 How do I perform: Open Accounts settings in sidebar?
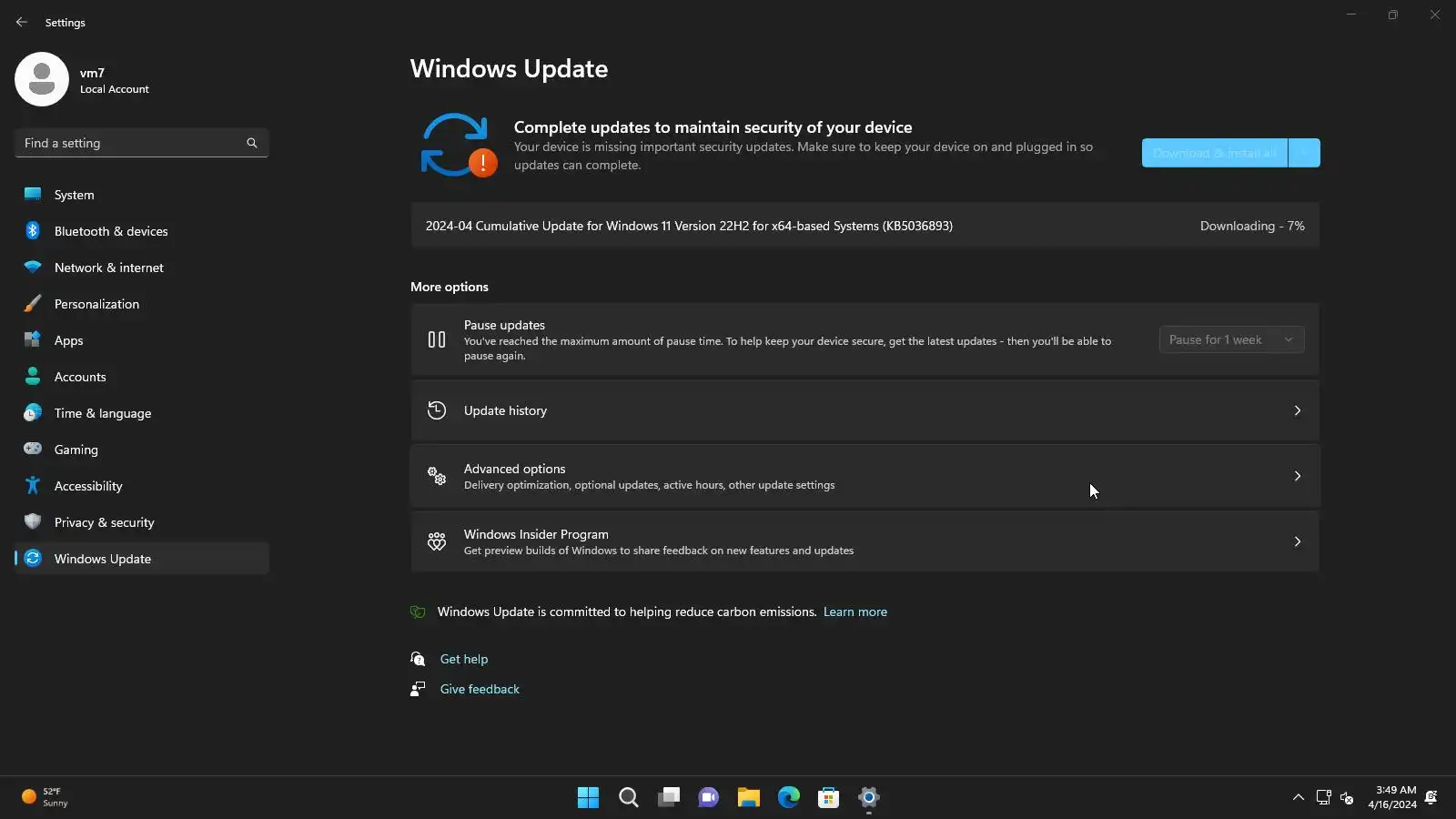tap(142, 377)
